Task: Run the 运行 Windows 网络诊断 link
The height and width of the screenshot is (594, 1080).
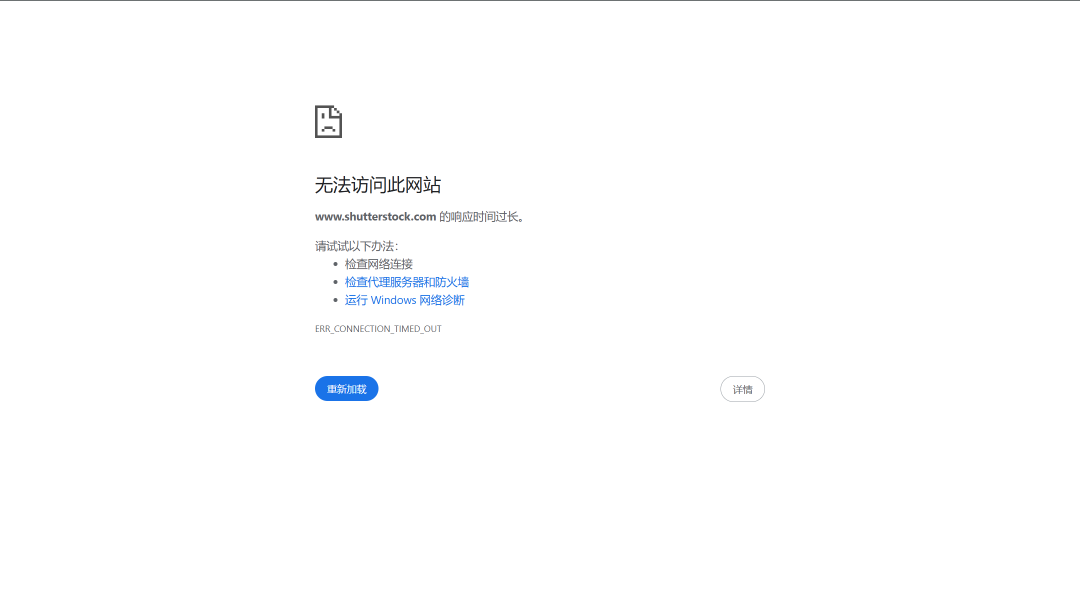Action: click(404, 300)
